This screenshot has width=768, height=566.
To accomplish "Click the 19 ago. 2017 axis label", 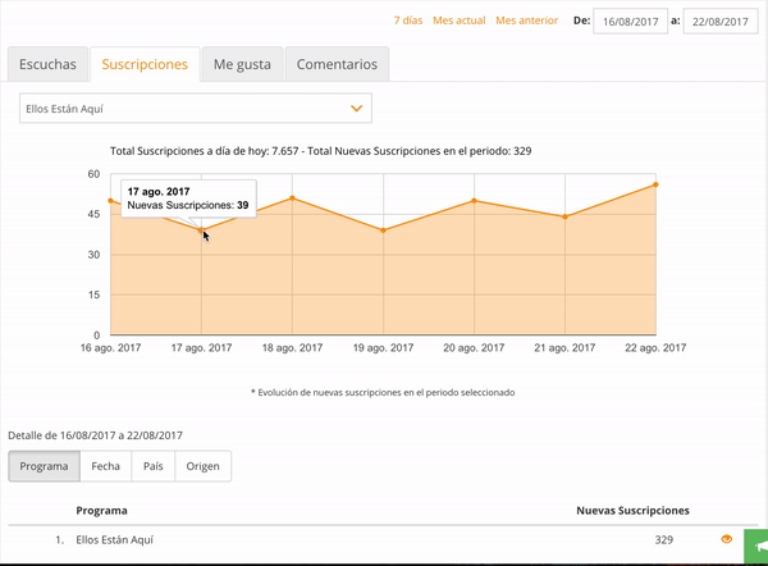I will [x=383, y=348].
